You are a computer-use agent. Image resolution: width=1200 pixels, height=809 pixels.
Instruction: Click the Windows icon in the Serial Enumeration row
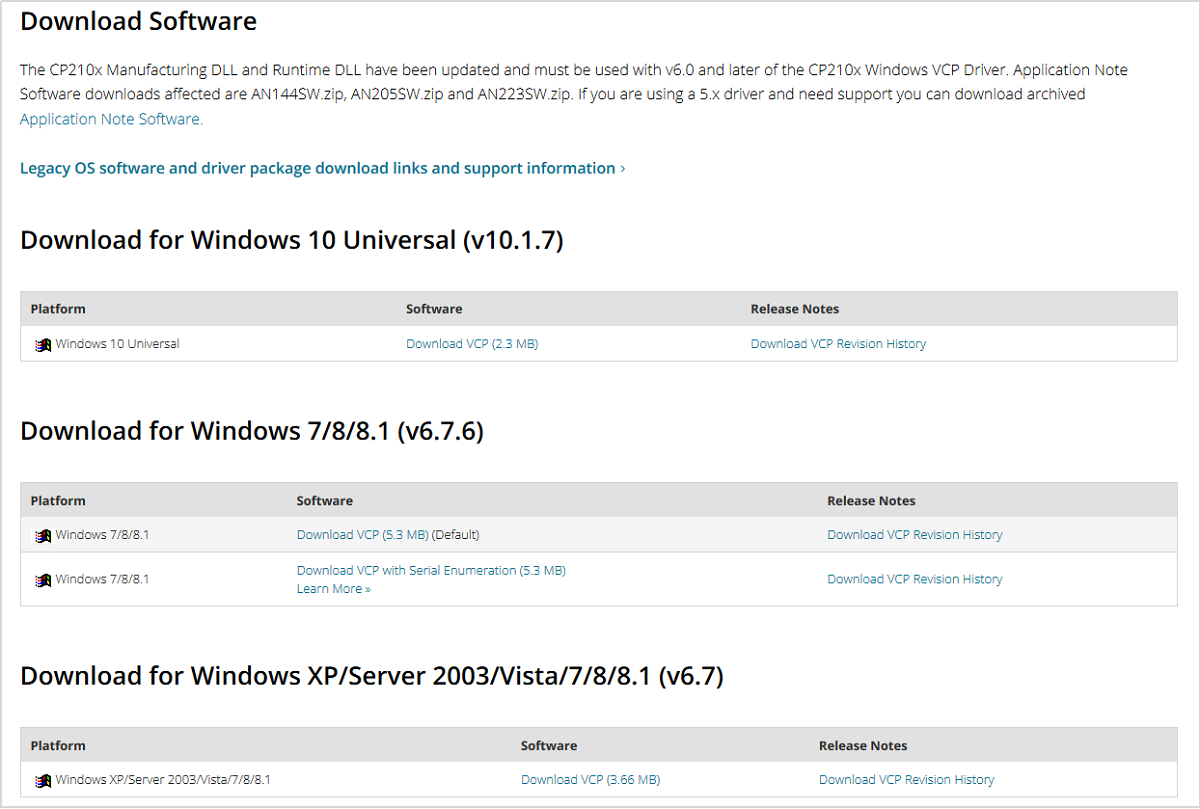(43, 580)
